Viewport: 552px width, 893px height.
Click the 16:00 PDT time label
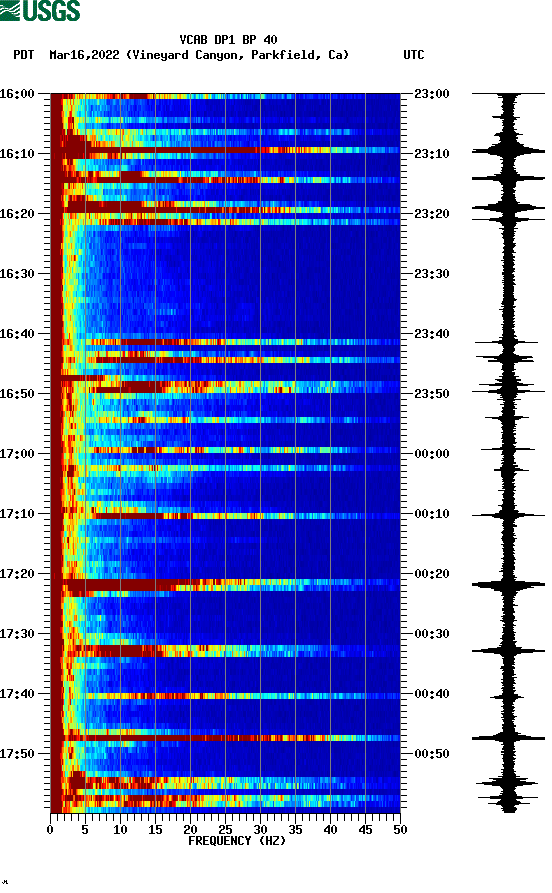[17, 93]
